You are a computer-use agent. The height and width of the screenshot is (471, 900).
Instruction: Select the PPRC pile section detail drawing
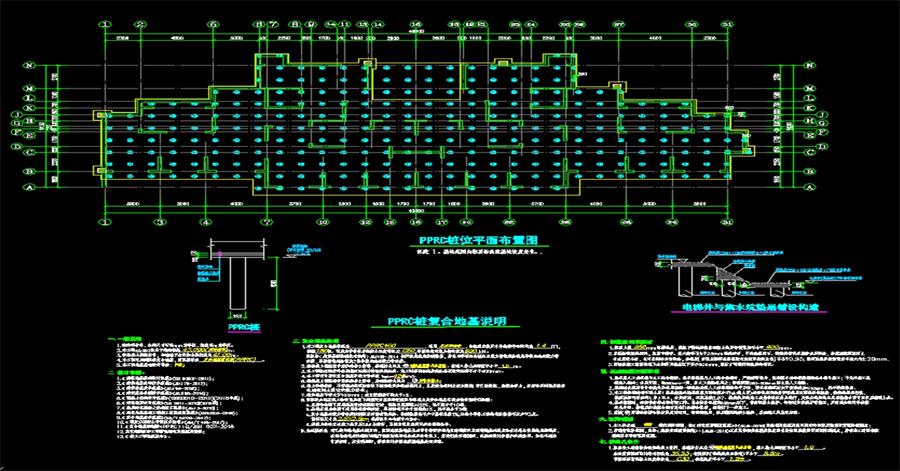point(236,284)
